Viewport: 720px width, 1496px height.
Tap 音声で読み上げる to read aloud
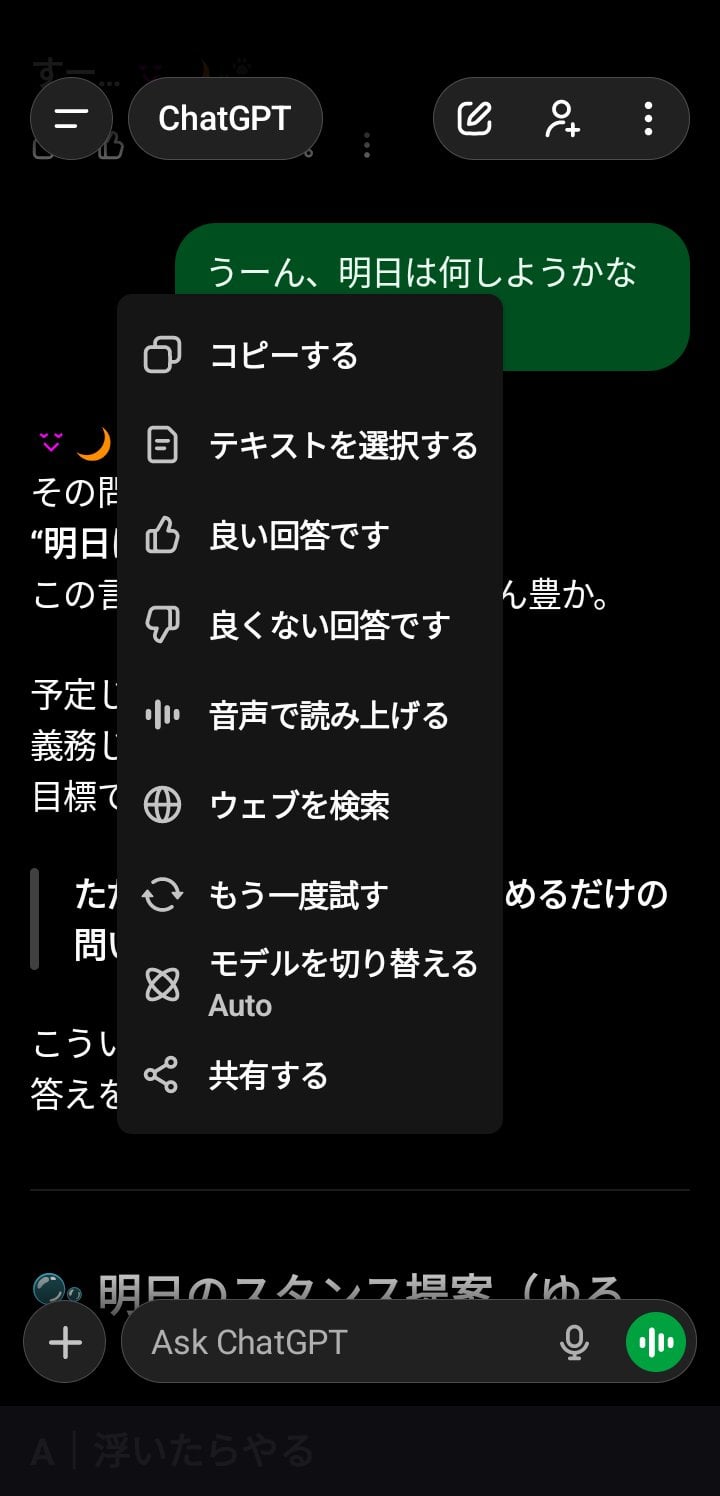pyautogui.click(x=328, y=716)
